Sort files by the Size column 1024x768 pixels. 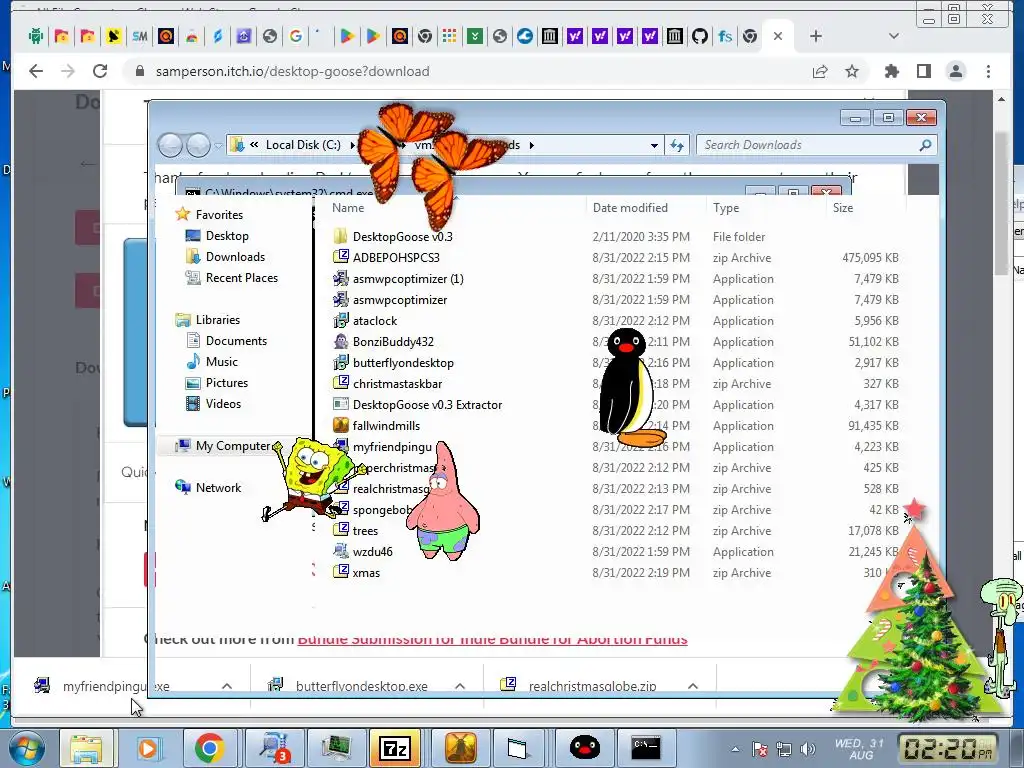(842, 208)
